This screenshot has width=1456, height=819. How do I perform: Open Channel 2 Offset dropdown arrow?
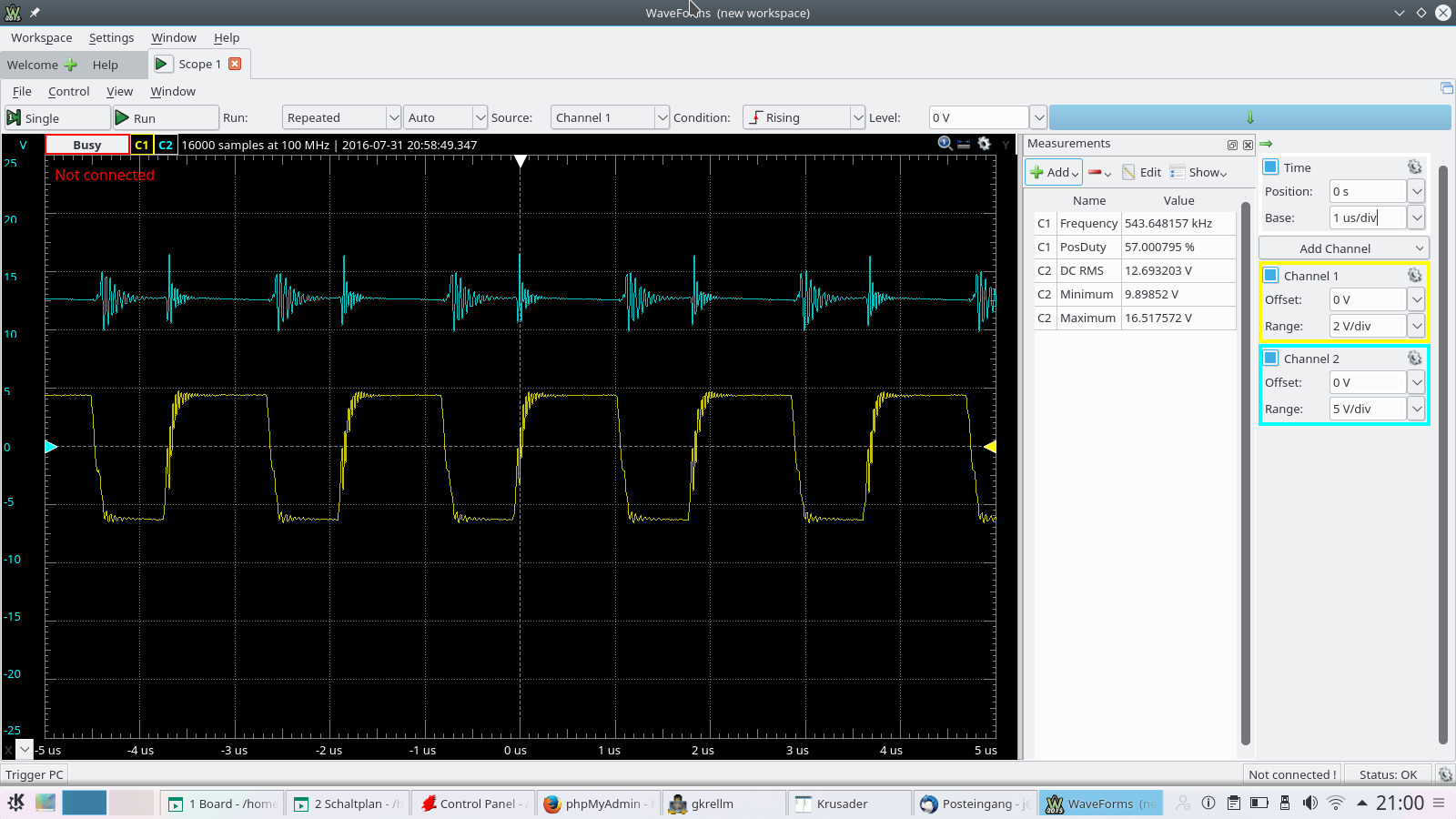tap(1417, 382)
